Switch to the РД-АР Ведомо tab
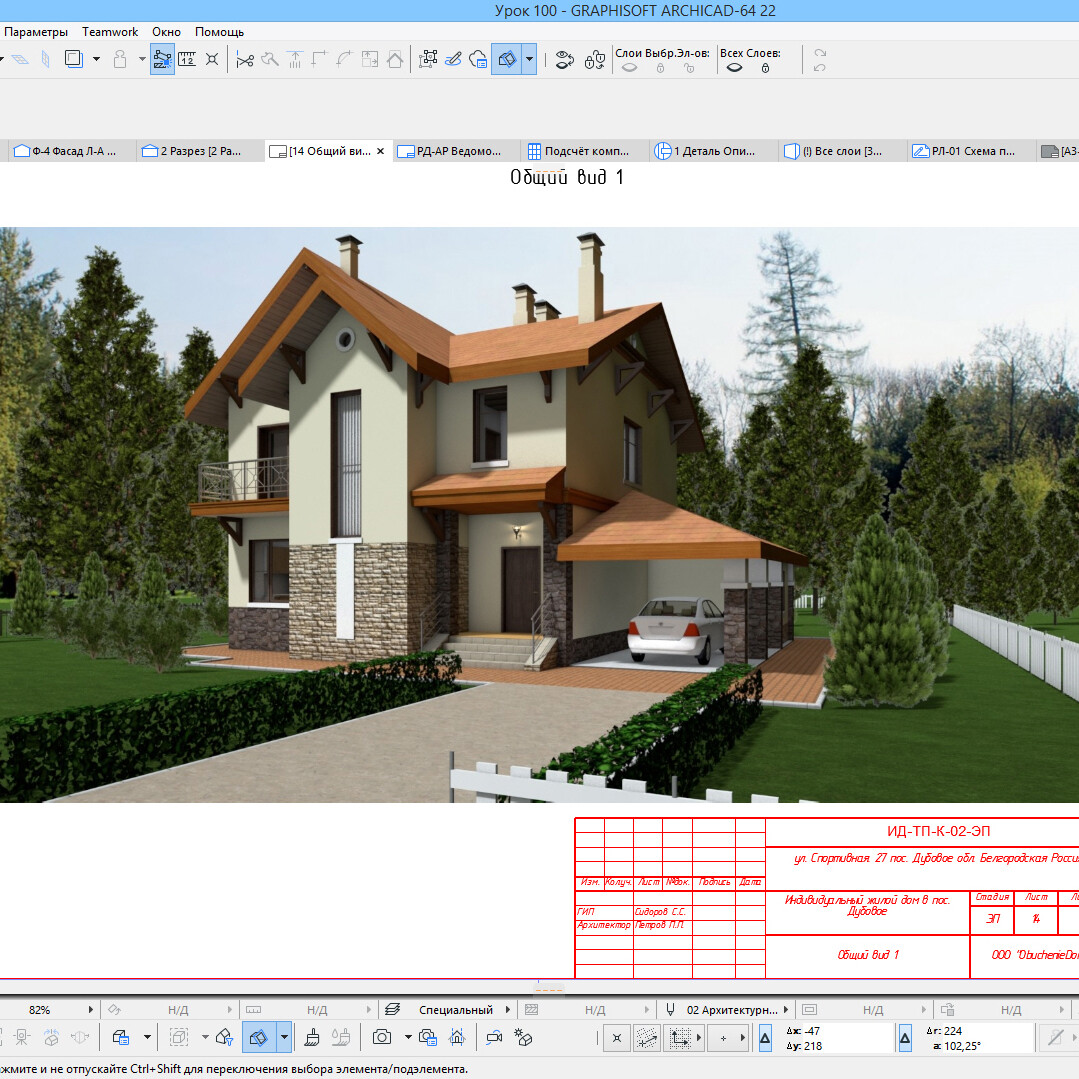Image resolution: width=1079 pixels, height=1079 pixels. 456,152
